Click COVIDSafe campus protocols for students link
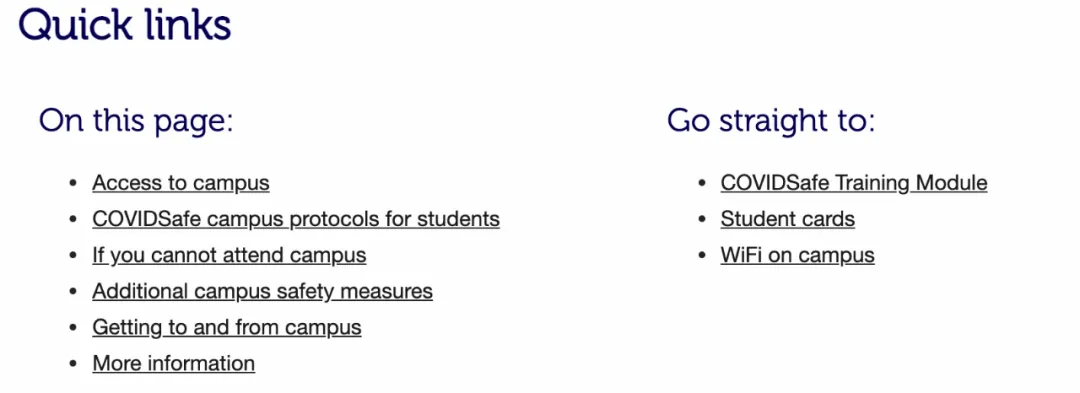 click(296, 219)
